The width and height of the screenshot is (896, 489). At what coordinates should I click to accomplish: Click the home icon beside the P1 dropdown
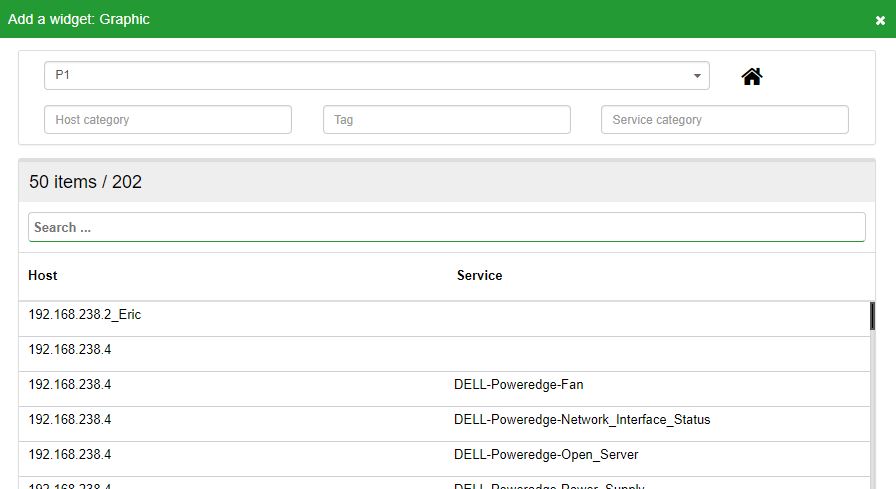click(x=751, y=76)
